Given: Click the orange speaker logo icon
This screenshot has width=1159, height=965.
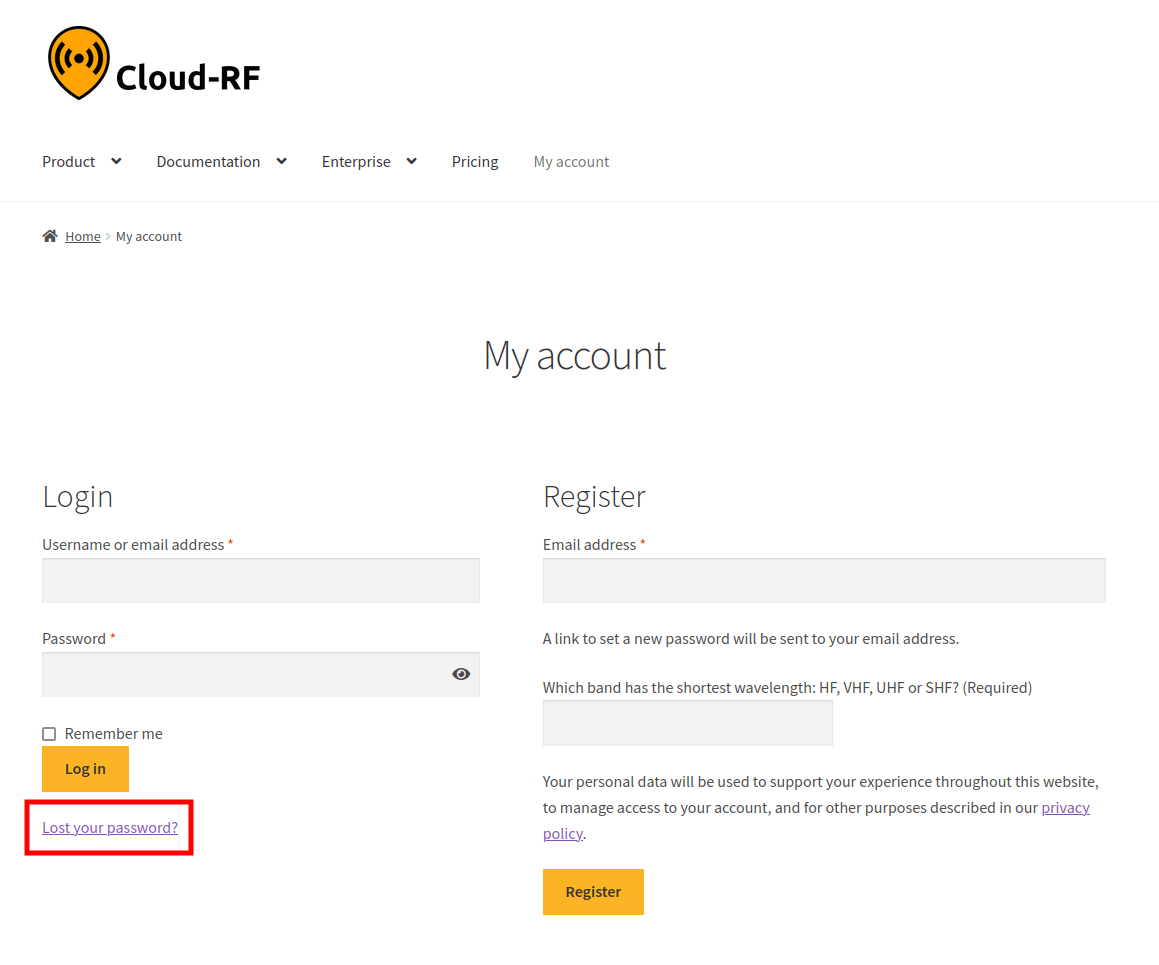Looking at the screenshot, I should click(78, 62).
